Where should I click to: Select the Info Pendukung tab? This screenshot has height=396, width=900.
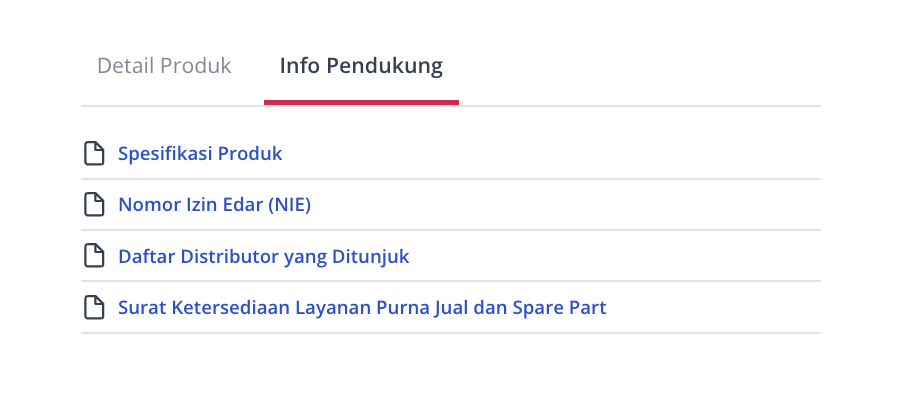click(x=361, y=66)
